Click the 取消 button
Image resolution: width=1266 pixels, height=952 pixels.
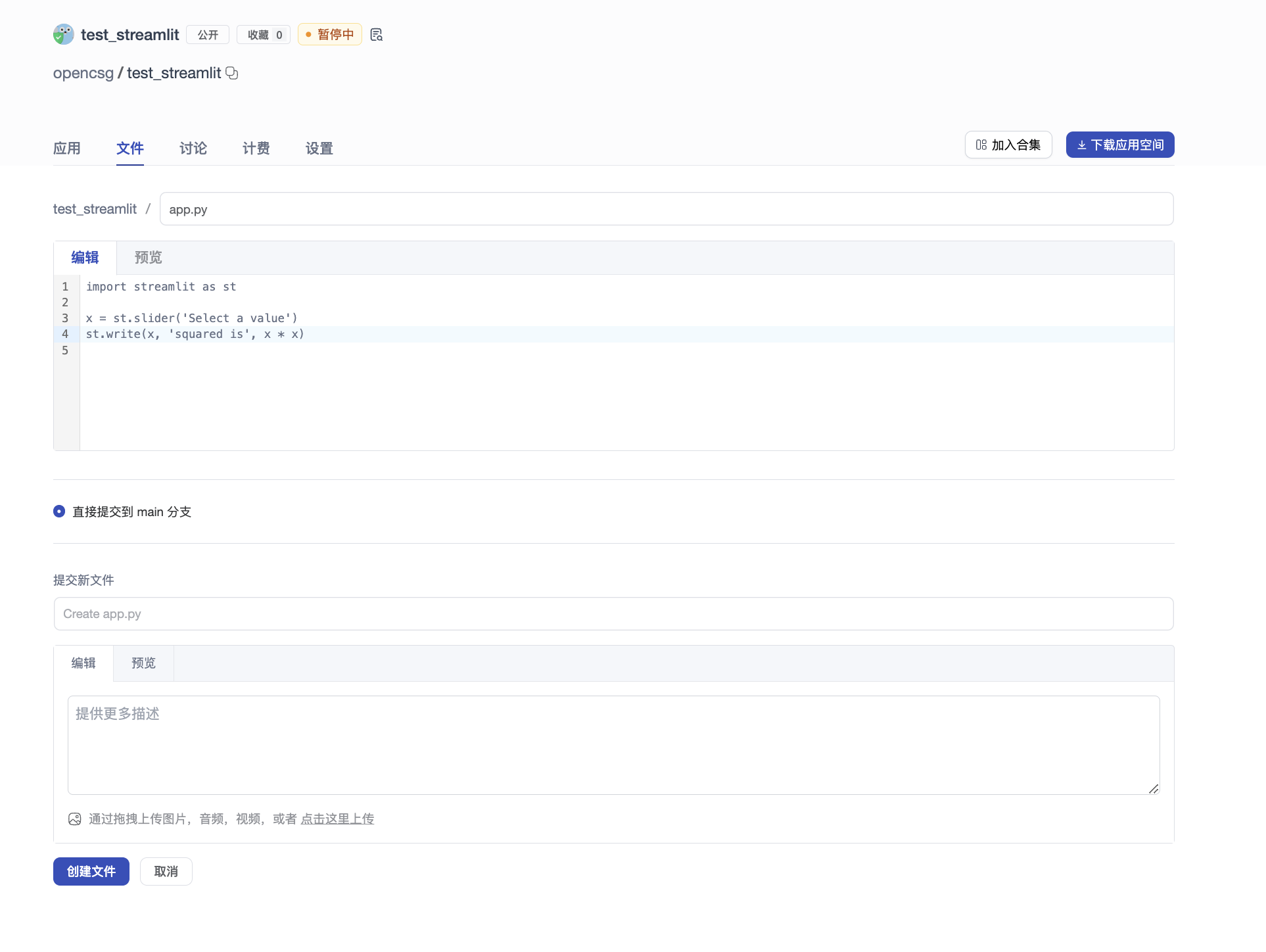[x=166, y=872]
